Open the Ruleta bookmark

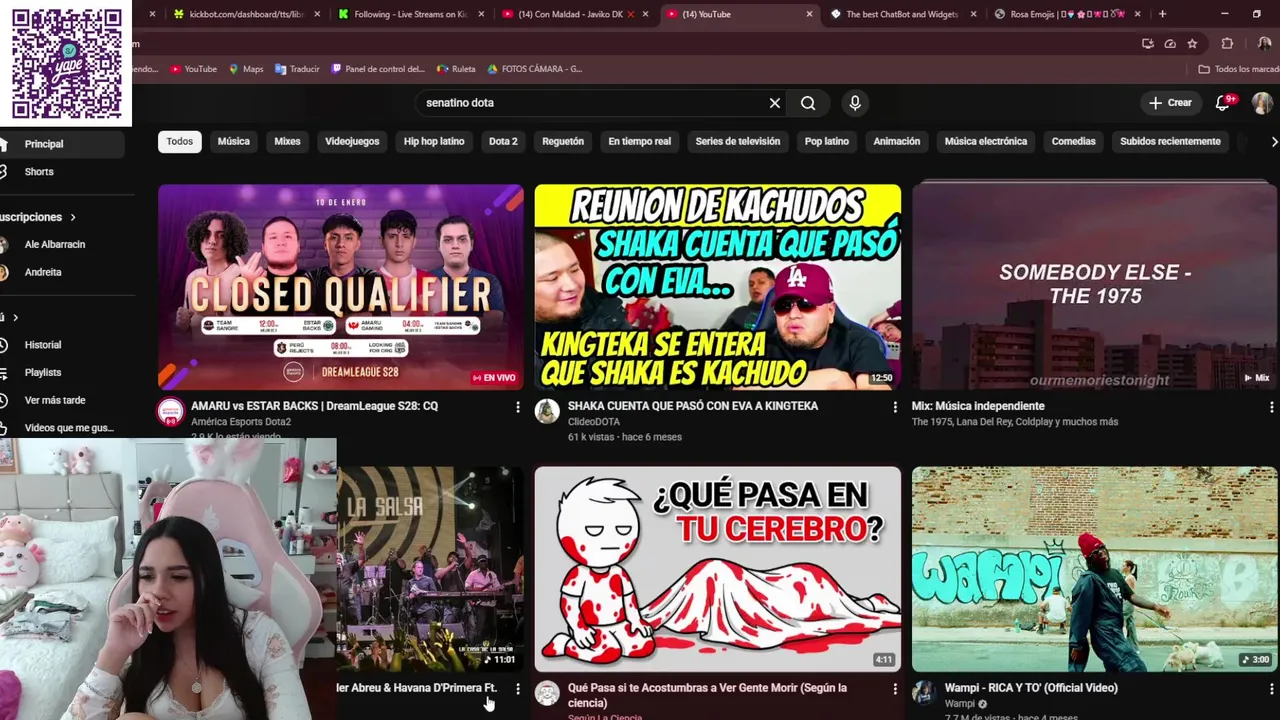pyautogui.click(x=456, y=69)
